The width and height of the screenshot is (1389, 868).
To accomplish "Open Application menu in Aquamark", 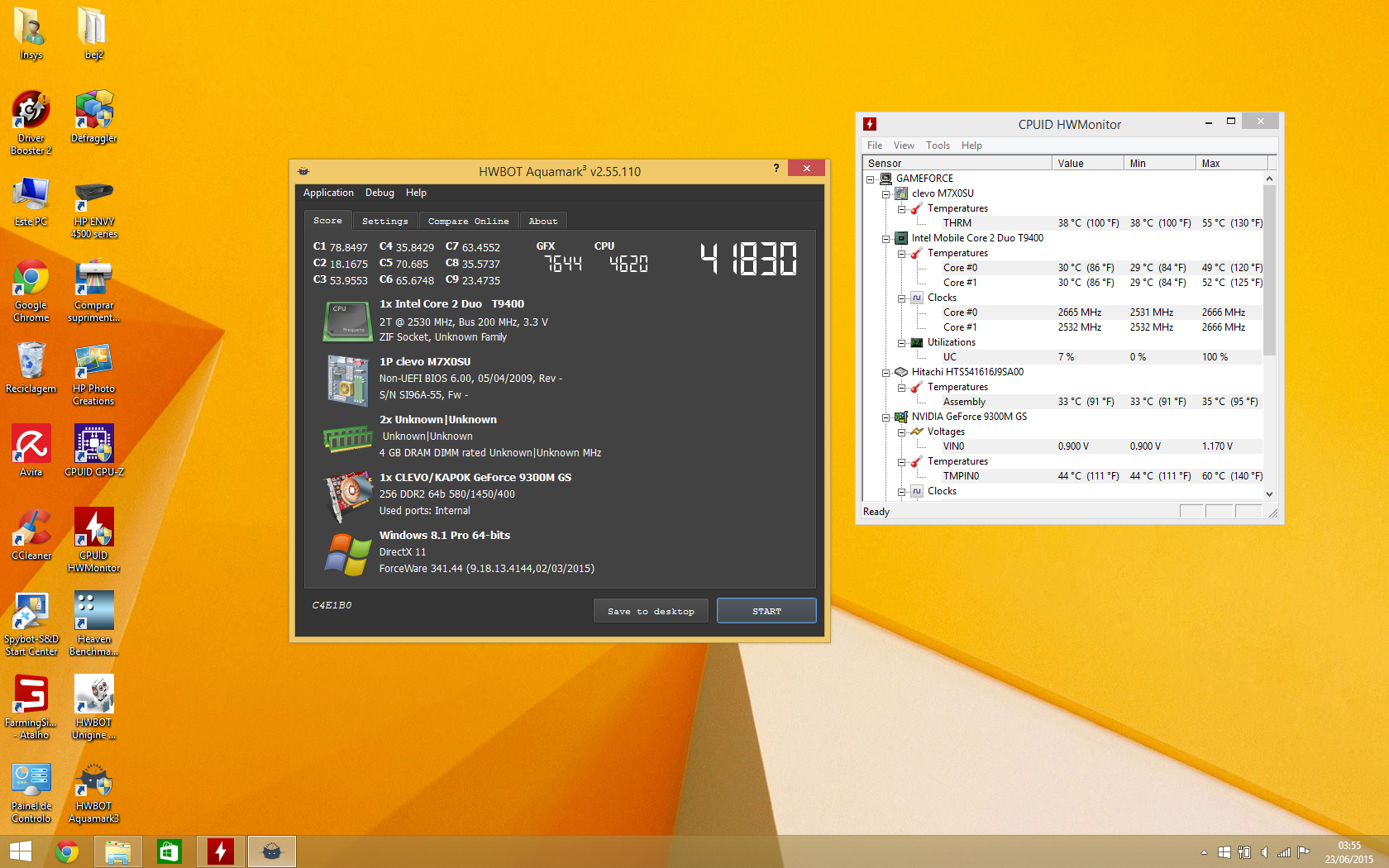I will point(328,193).
